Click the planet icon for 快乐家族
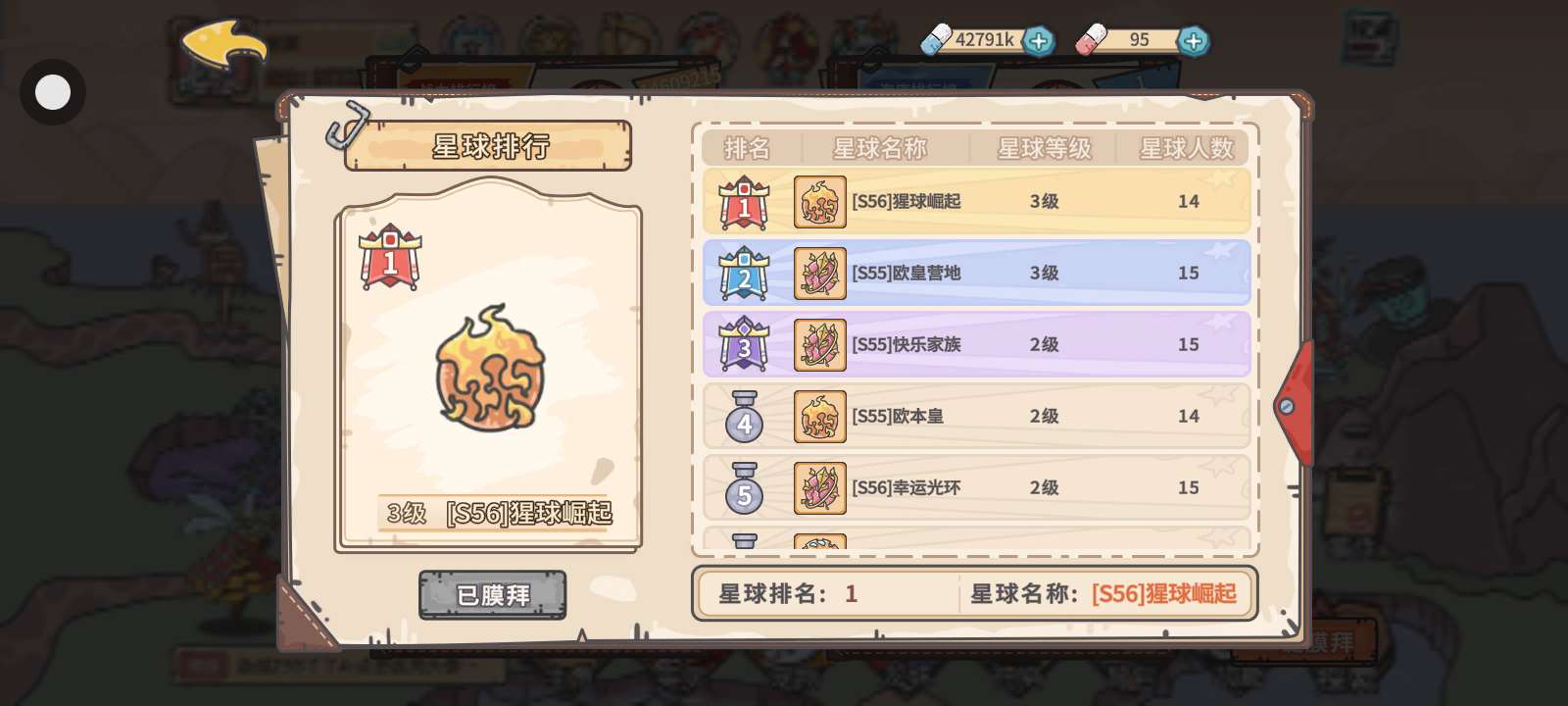The width and height of the screenshot is (1568, 706). (820, 345)
